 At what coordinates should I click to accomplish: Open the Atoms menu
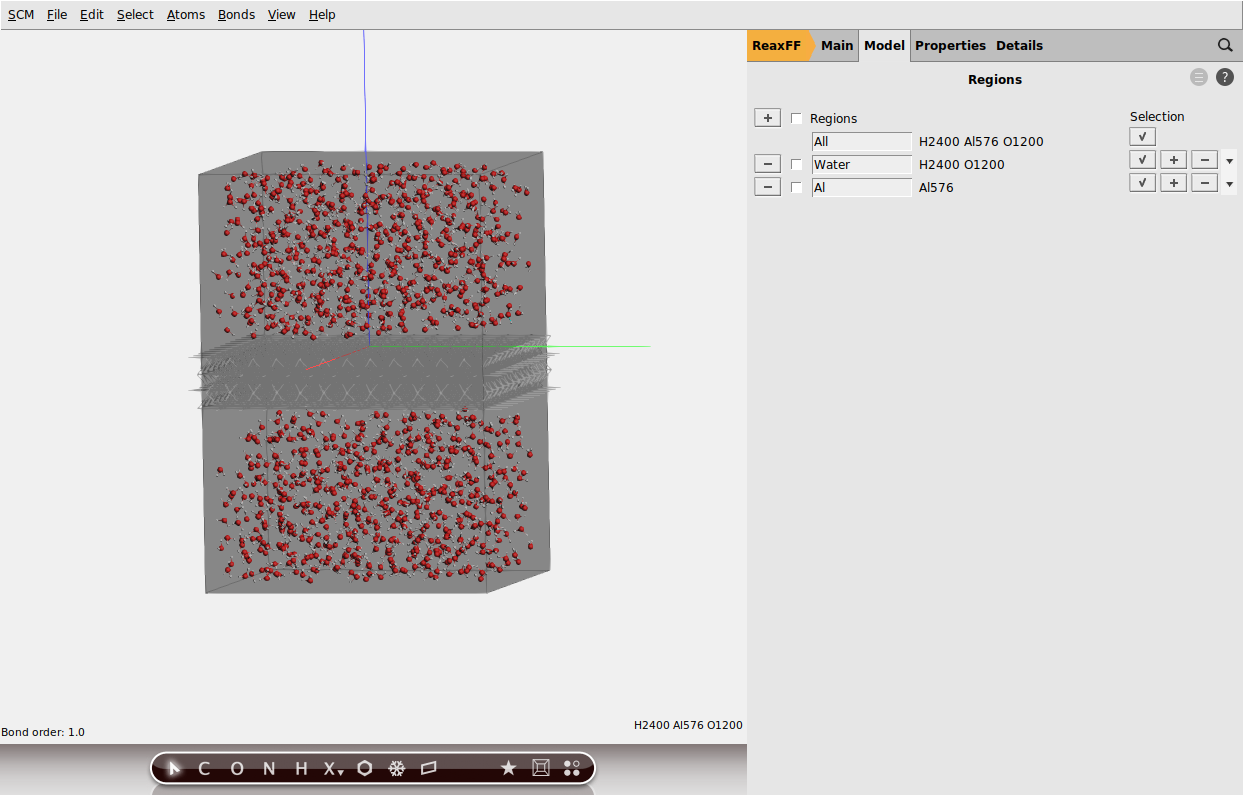(186, 15)
